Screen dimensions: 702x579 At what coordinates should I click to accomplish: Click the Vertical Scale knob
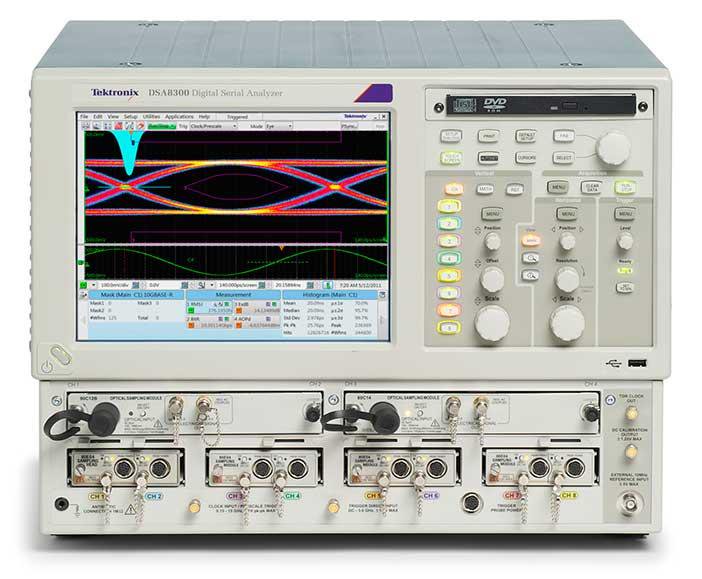(x=492, y=322)
